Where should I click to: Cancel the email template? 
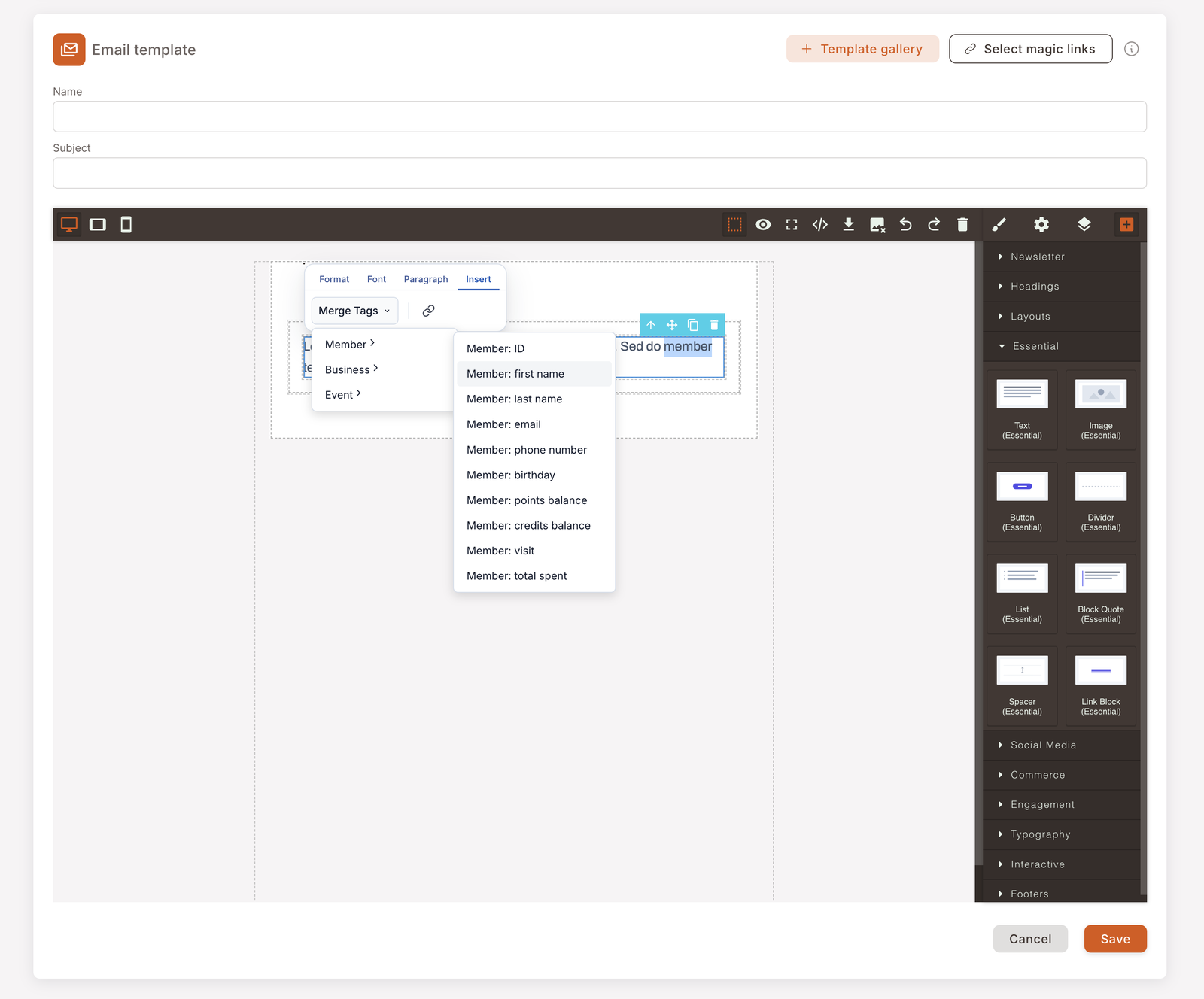coord(1030,939)
